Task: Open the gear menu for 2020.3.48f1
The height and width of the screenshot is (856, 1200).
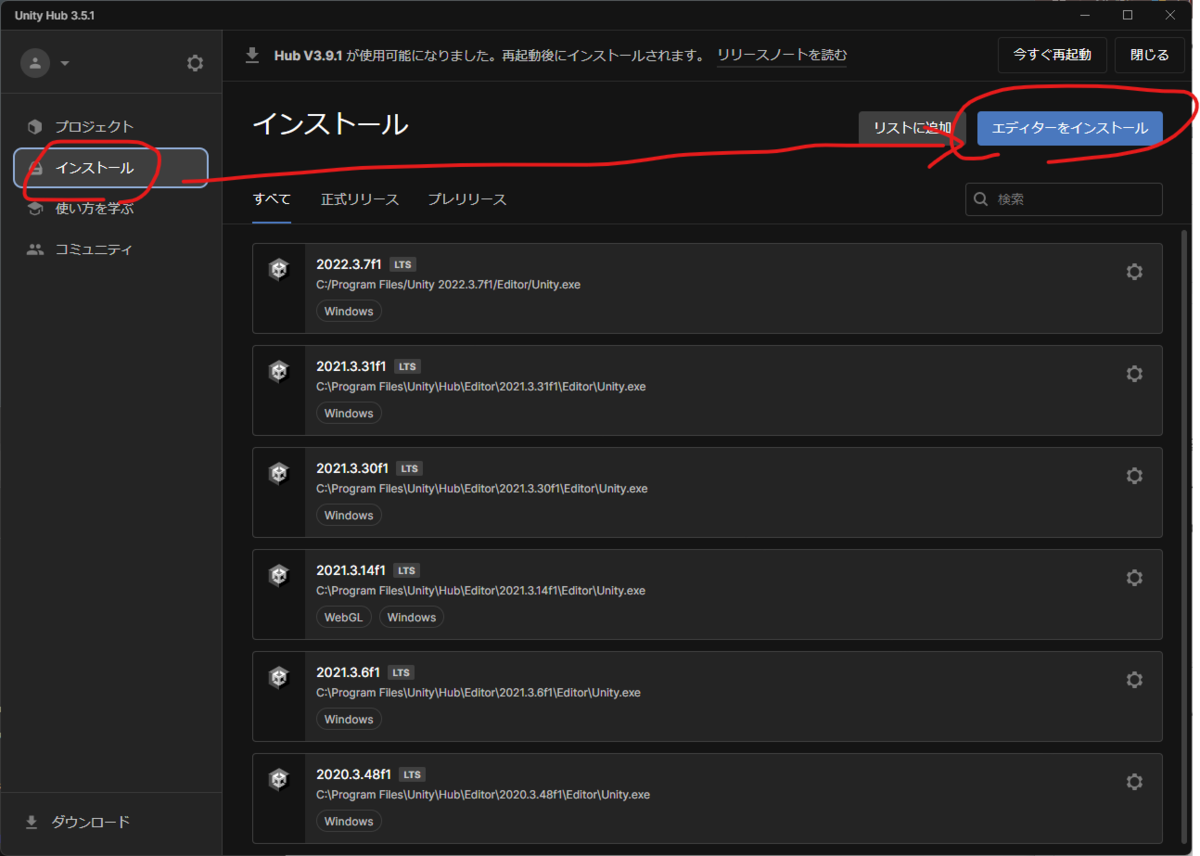Action: [1134, 781]
